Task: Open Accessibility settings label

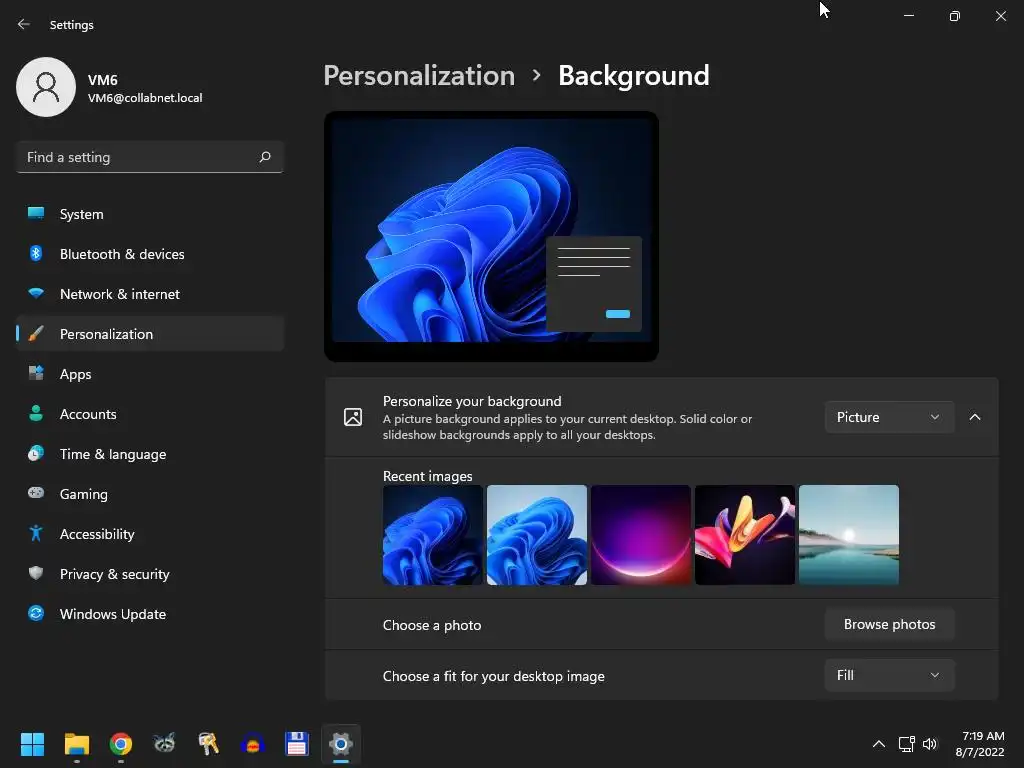Action: coord(97,534)
